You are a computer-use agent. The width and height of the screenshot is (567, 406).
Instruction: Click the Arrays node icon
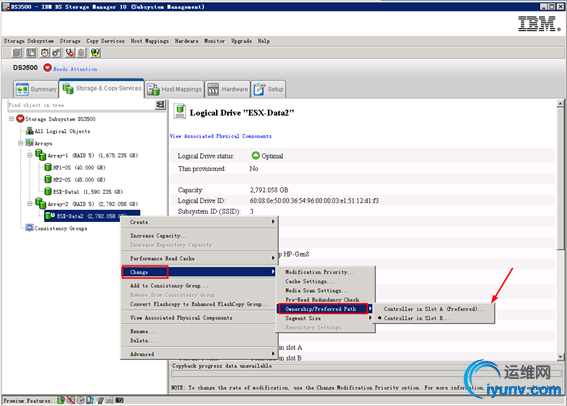[x=30, y=143]
